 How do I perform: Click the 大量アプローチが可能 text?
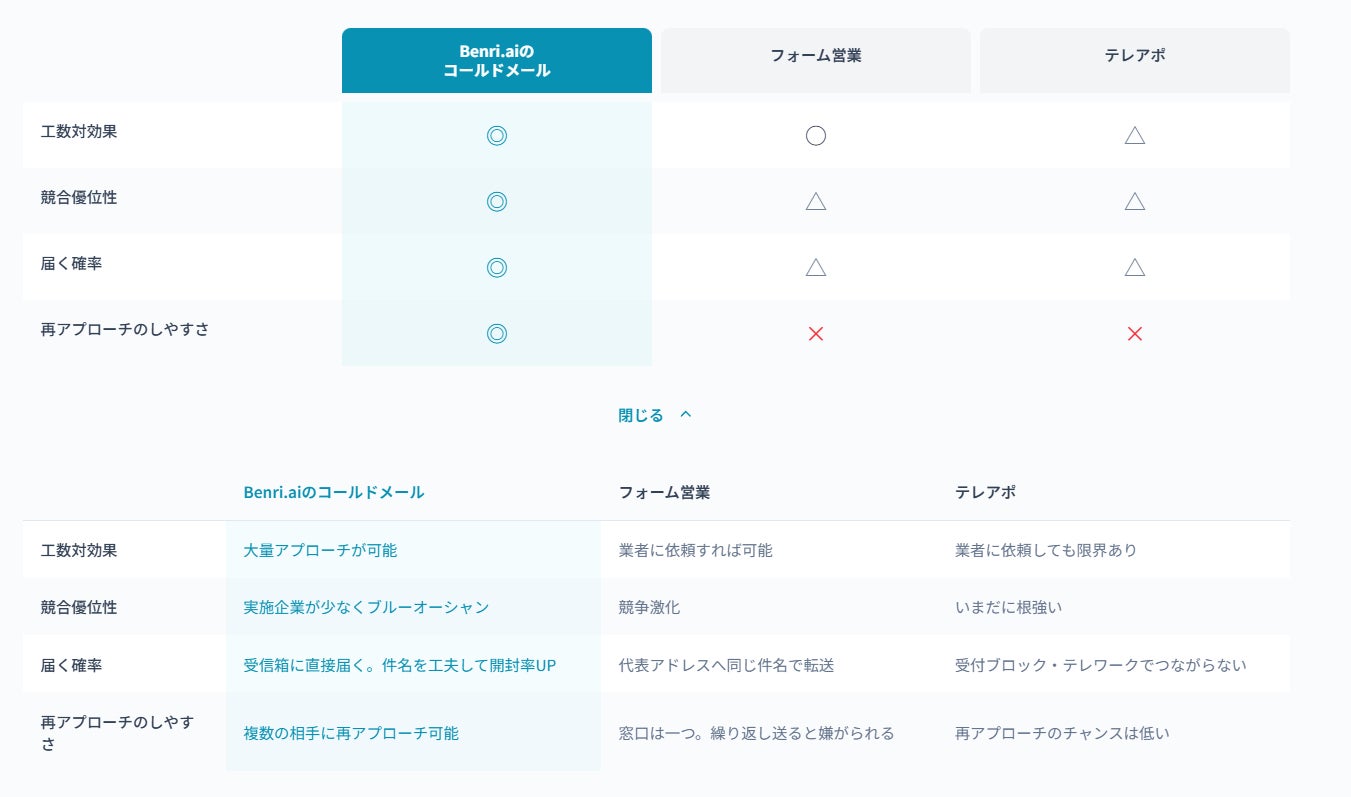click(x=320, y=550)
